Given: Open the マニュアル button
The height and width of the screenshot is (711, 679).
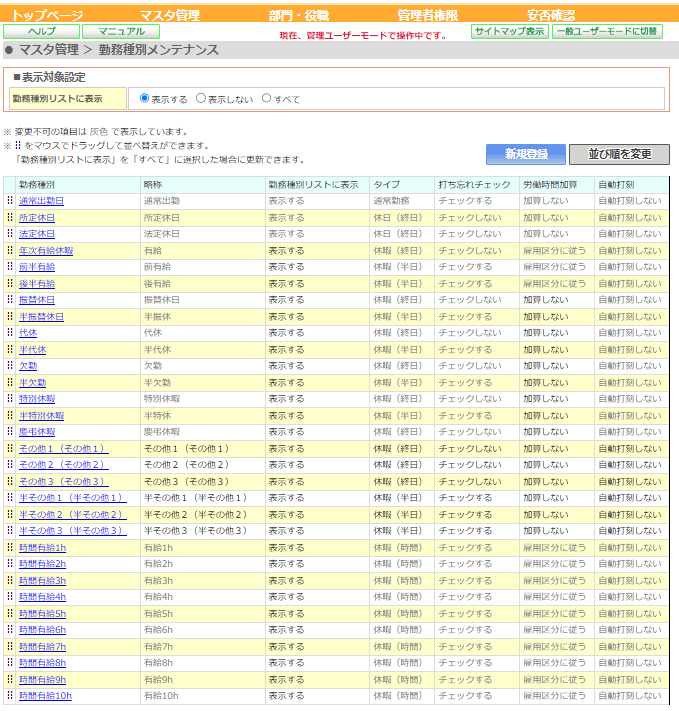Looking at the screenshot, I should tap(121, 31).
